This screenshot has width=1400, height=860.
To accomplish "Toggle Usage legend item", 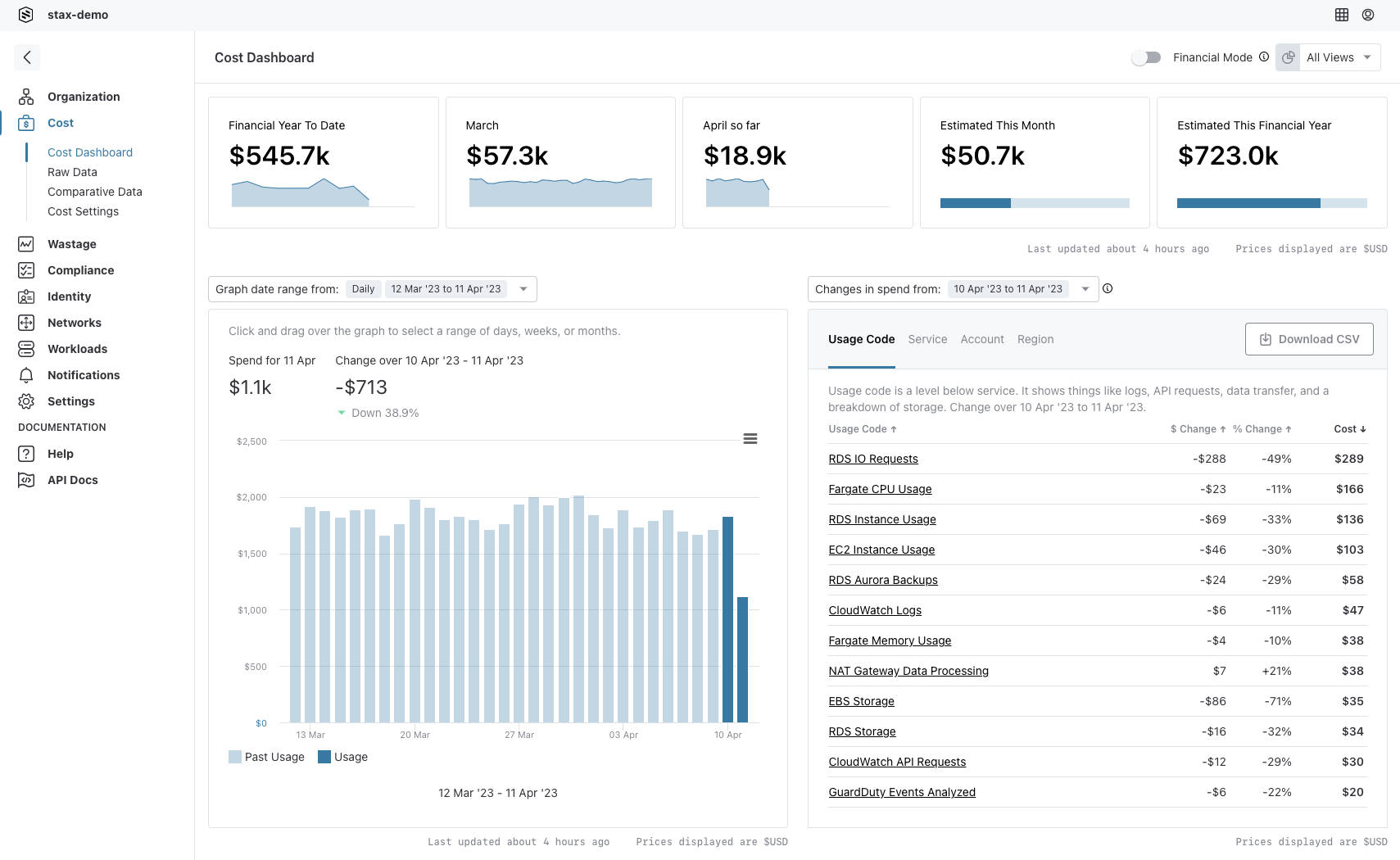I will (x=342, y=757).
